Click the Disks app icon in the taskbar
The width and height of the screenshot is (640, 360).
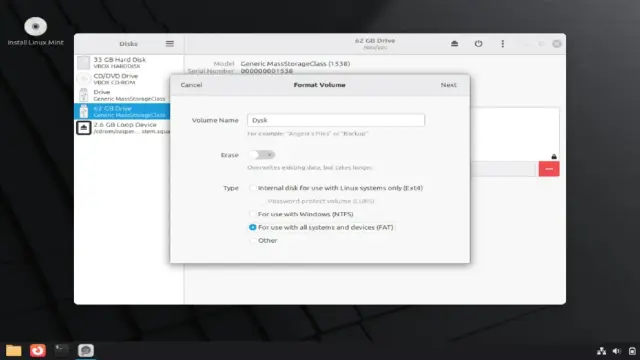click(86, 350)
